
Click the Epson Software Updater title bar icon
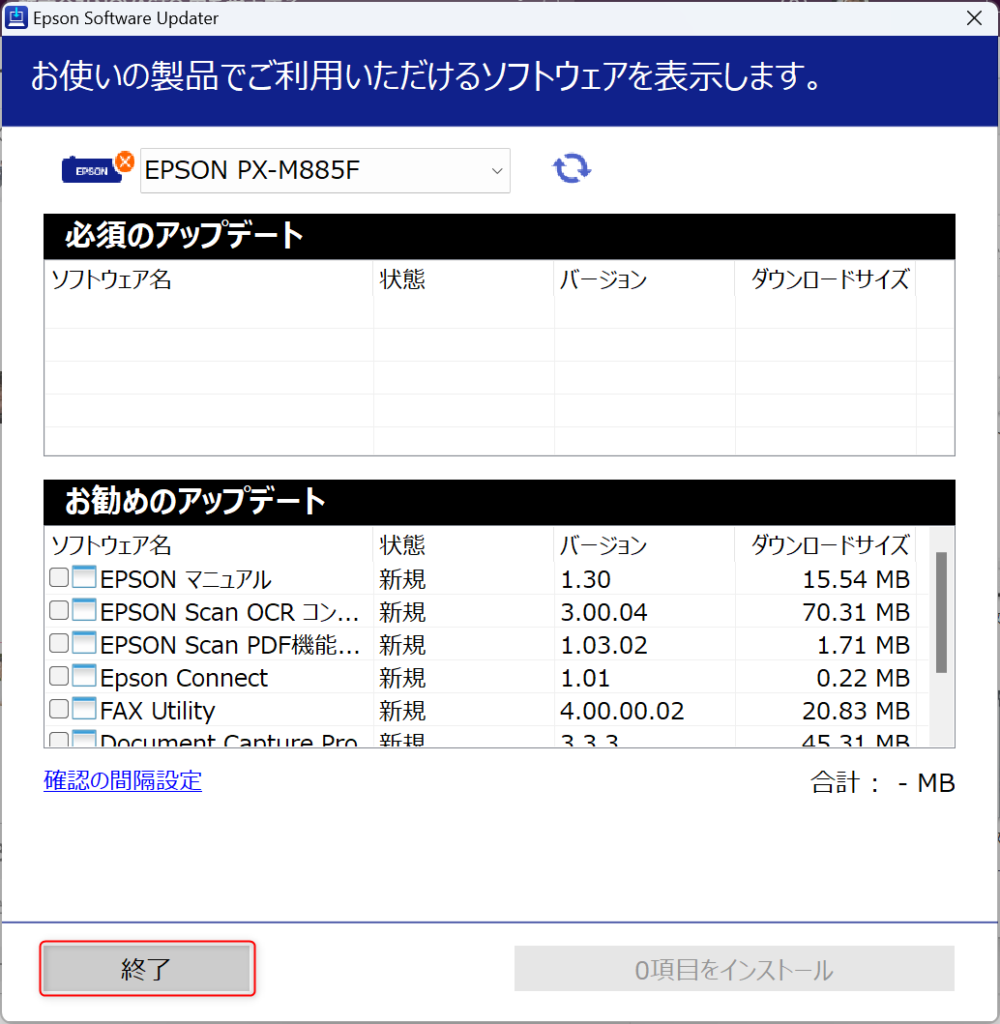(16, 18)
